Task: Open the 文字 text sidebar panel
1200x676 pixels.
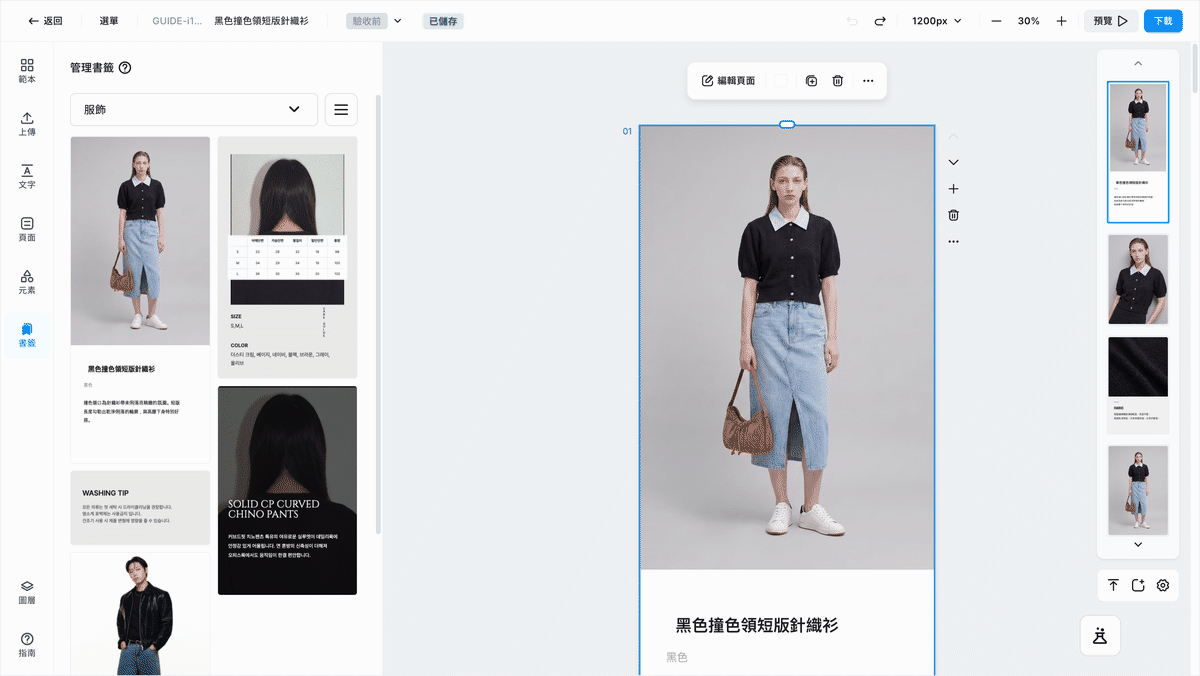Action: pos(27,176)
